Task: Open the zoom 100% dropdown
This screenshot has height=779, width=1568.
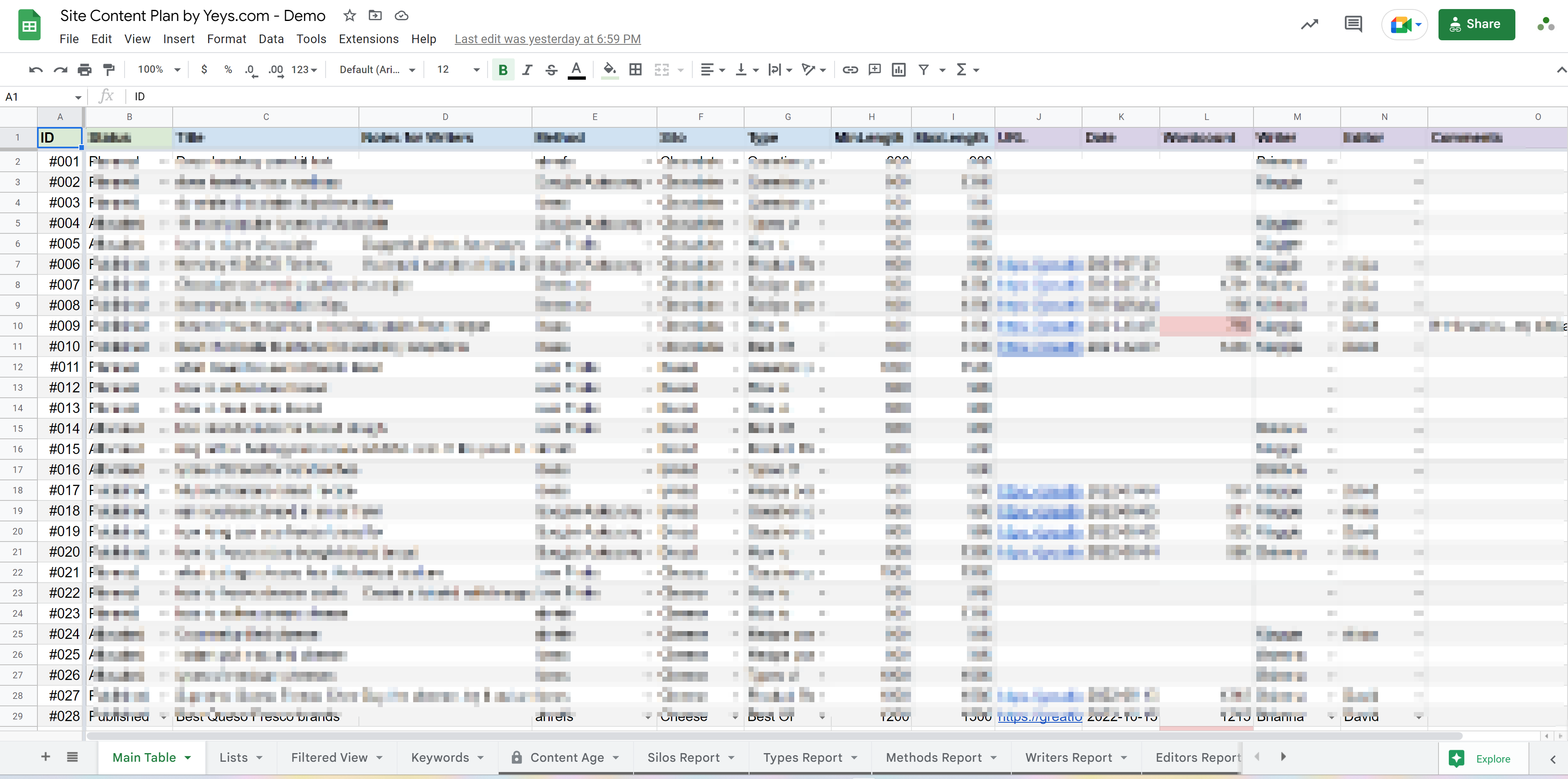Action: pos(158,70)
